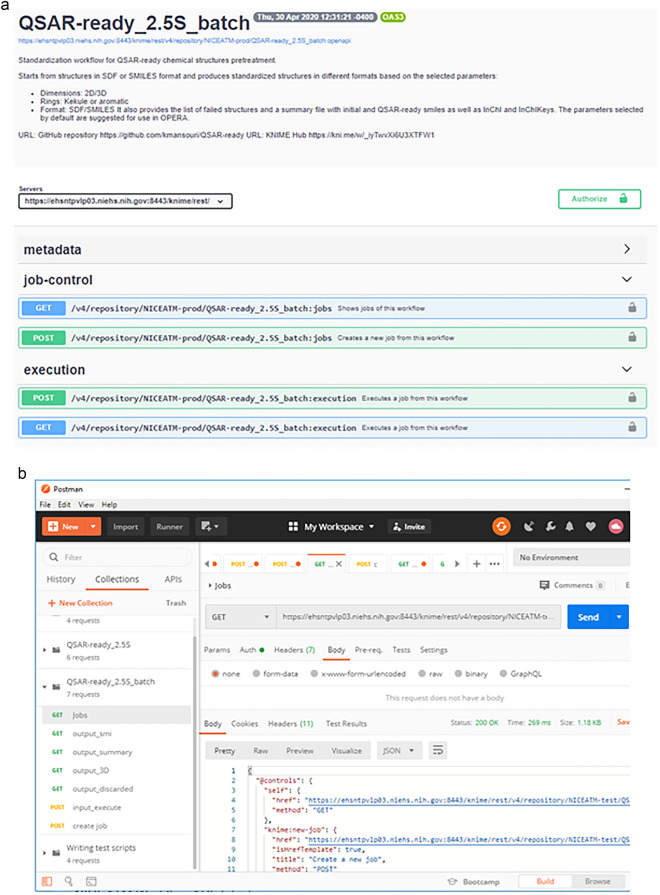
Task: Open the Edit menu in Postman
Action: [x=65, y=505]
